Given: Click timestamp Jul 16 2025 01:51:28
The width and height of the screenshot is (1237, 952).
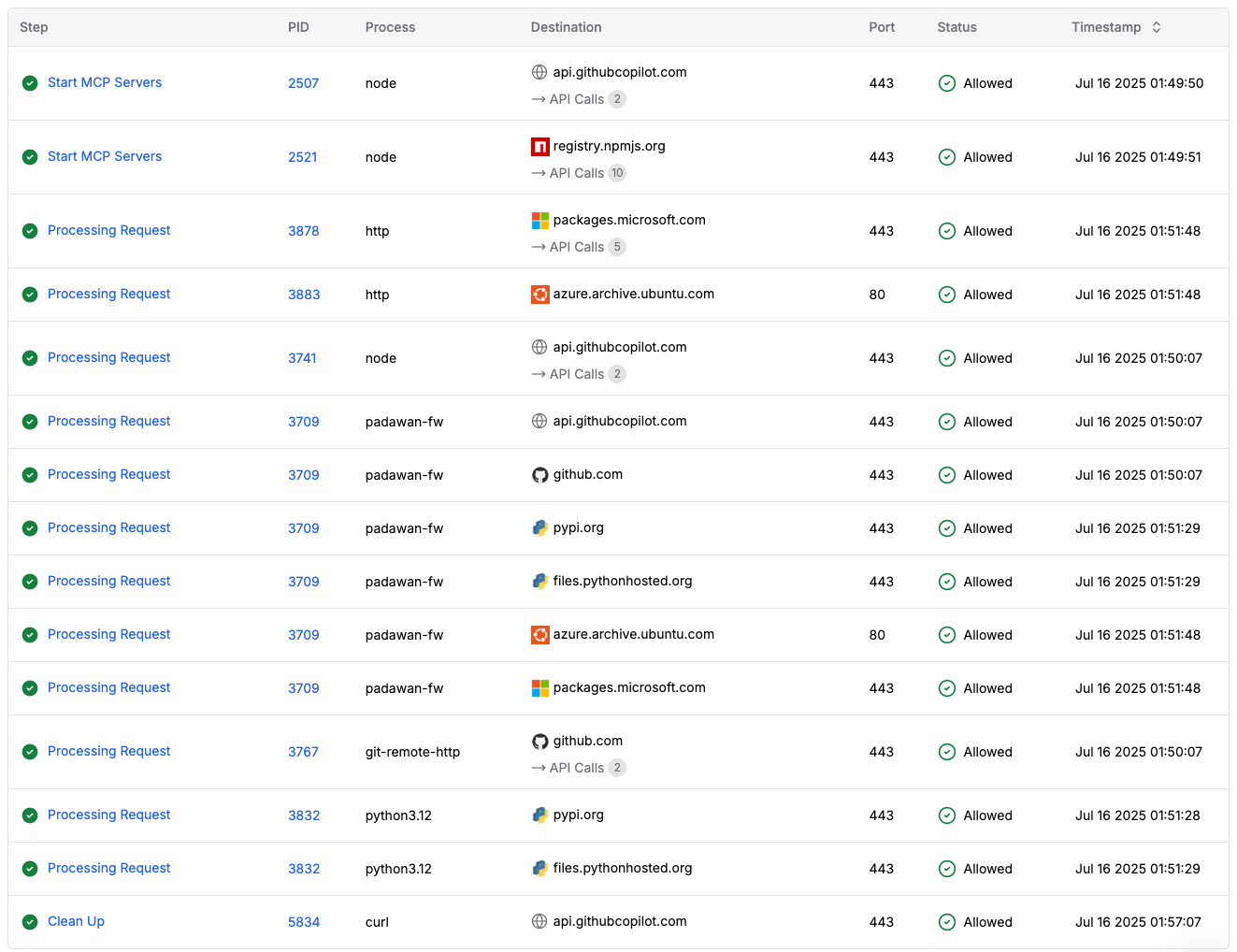Looking at the screenshot, I should coord(1138,815).
